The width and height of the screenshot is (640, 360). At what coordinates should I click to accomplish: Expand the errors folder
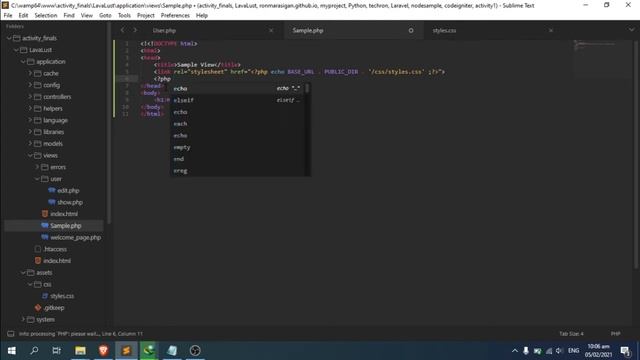coord(37,167)
